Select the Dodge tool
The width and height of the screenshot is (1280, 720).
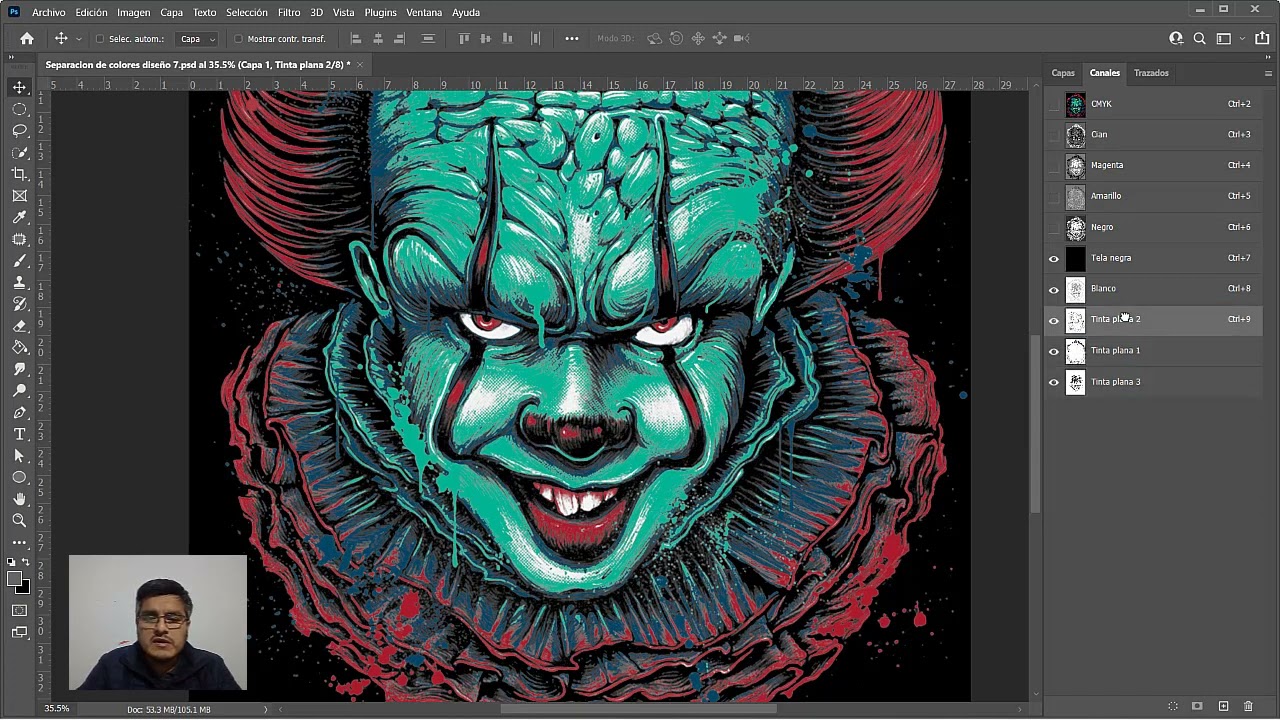click(19, 391)
